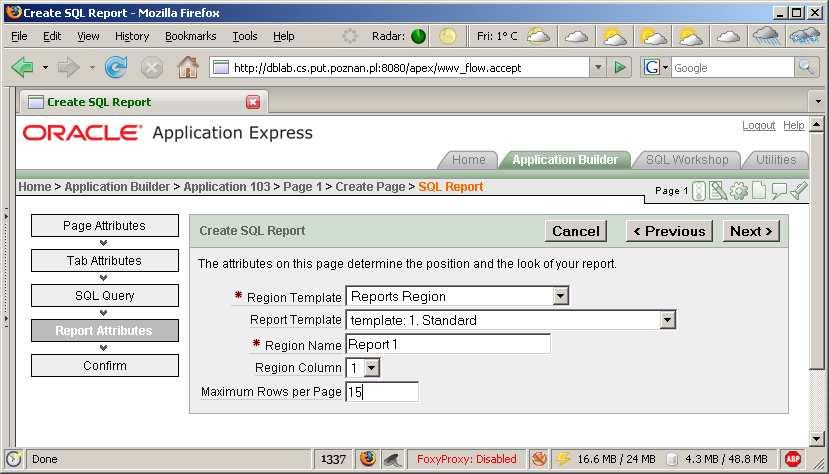Open the tab list dropdown arrow
The image size is (829, 474).
818,101
